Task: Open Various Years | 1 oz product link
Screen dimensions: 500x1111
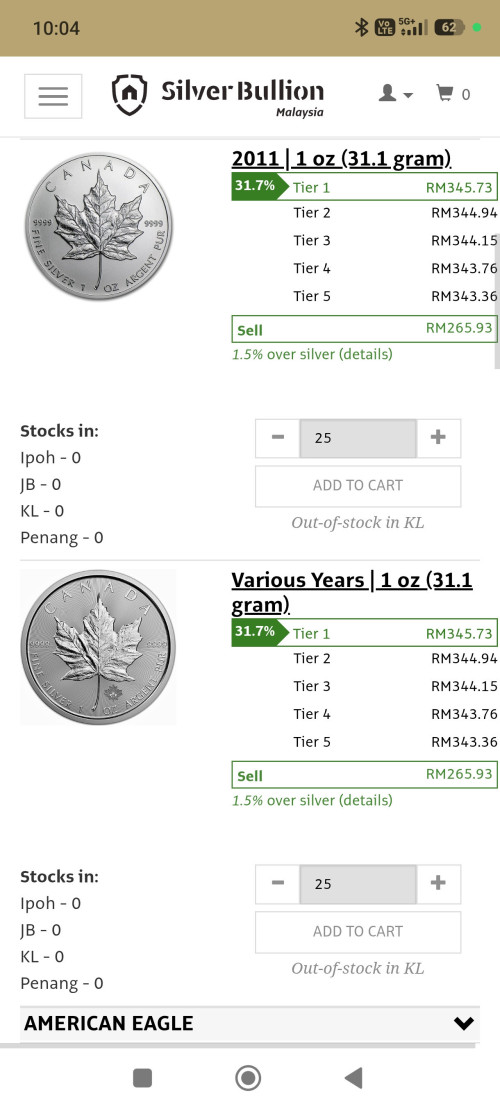Action: 352,592
